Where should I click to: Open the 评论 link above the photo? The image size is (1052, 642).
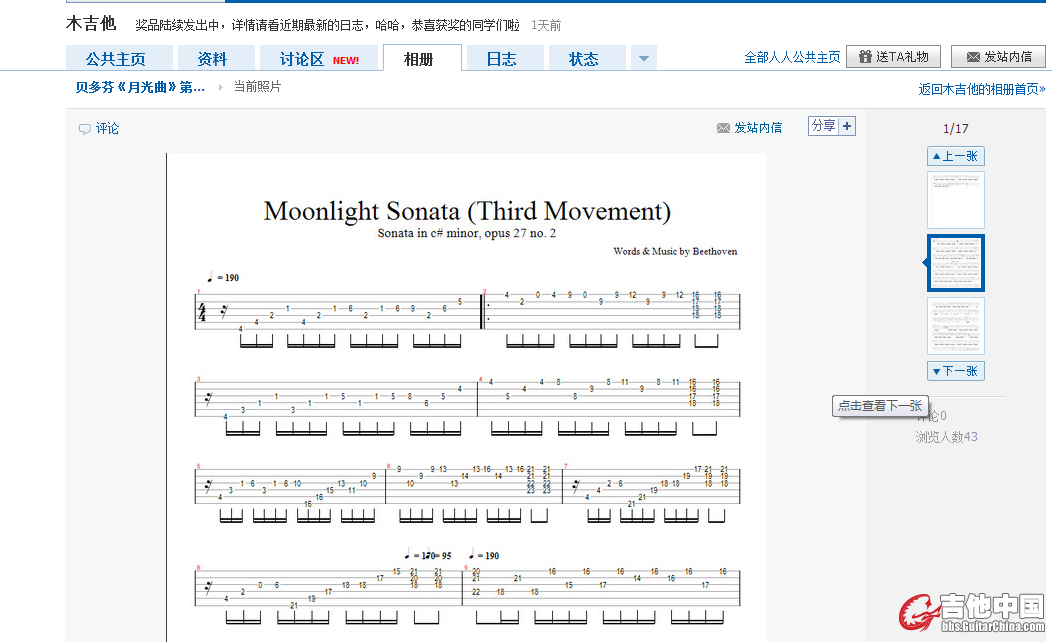point(107,128)
